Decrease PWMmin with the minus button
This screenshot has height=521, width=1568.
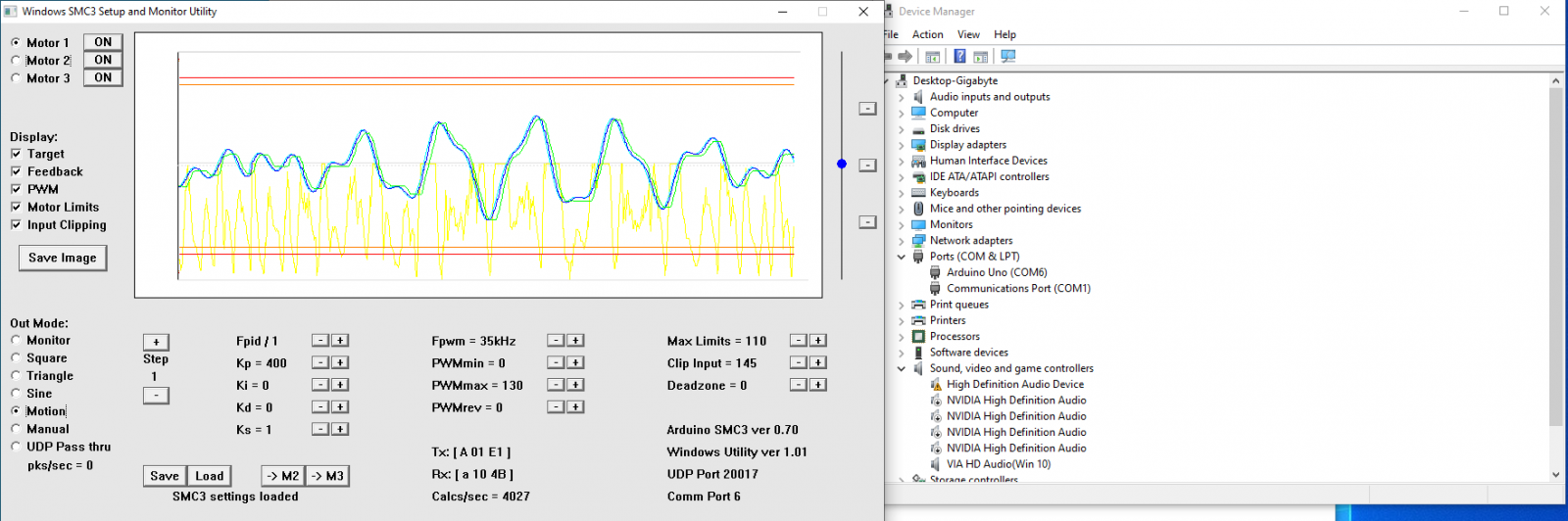[x=556, y=362]
